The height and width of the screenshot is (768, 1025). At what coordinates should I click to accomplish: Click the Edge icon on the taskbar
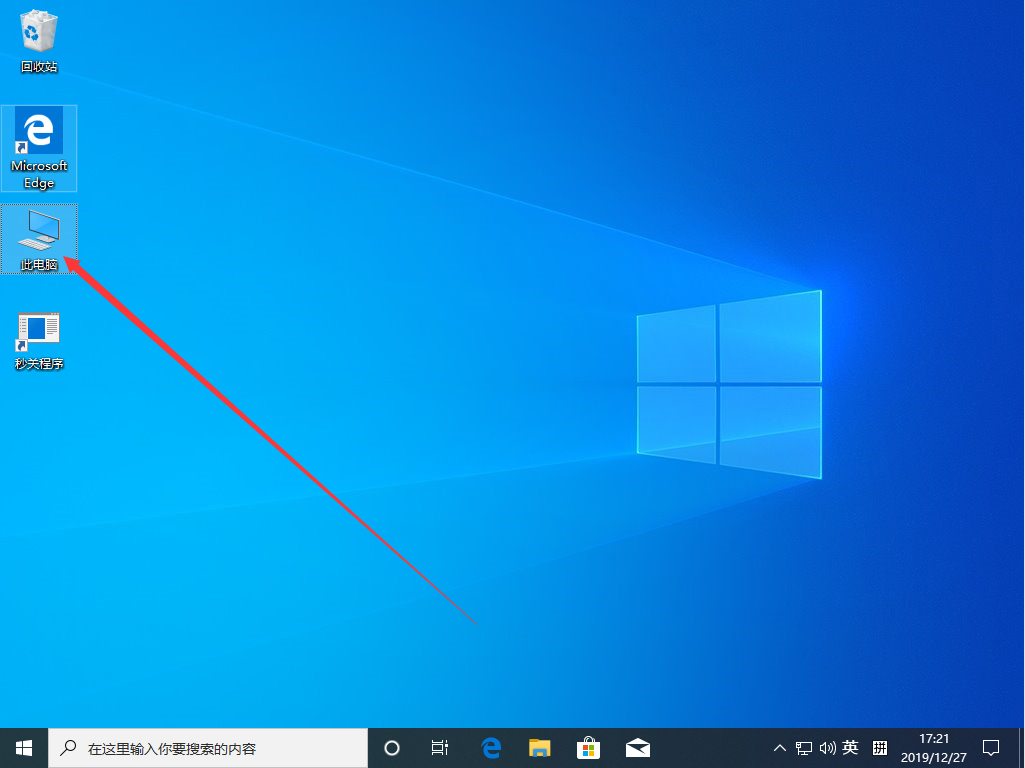pos(490,747)
